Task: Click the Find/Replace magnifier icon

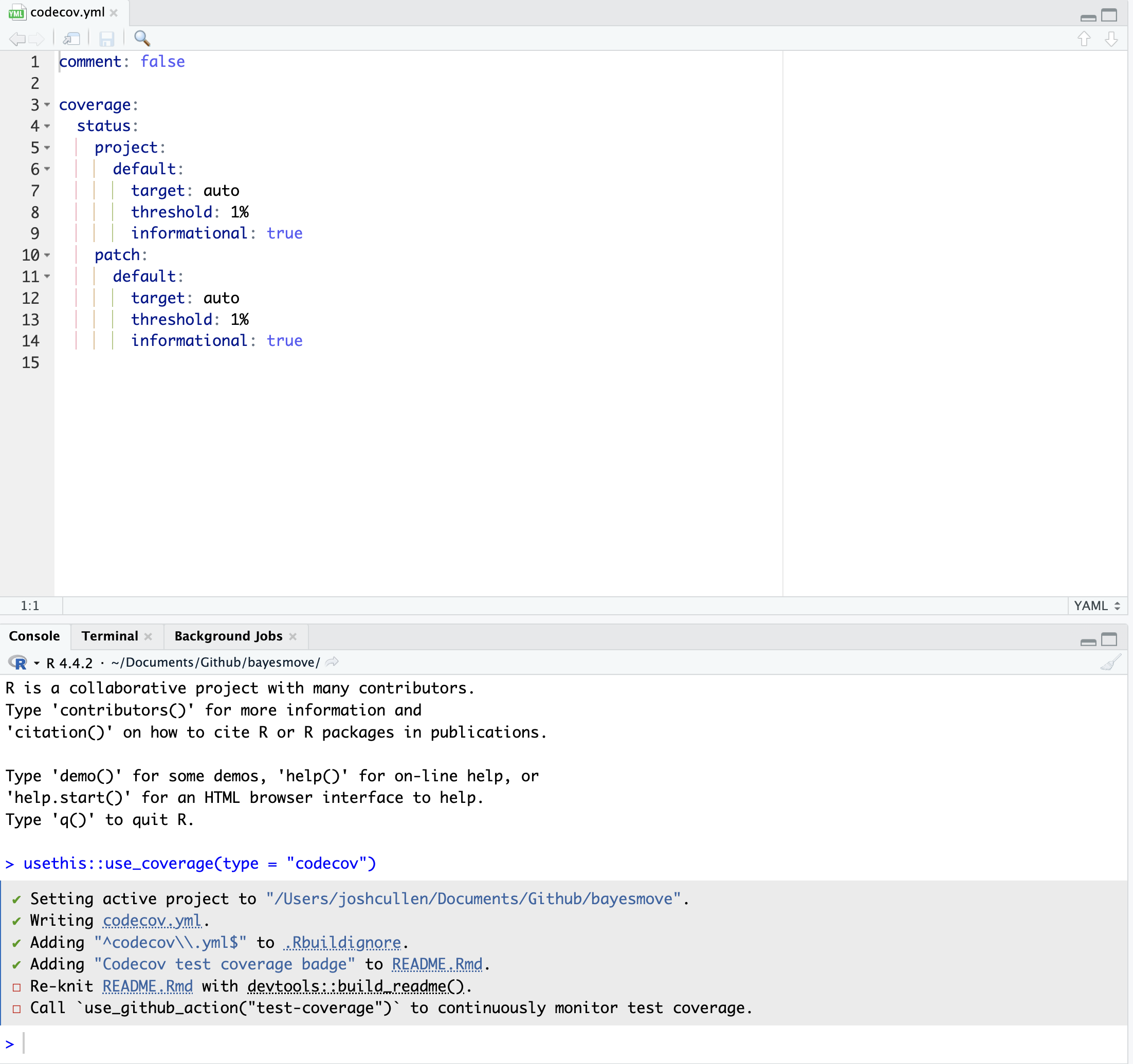Action: (x=142, y=38)
